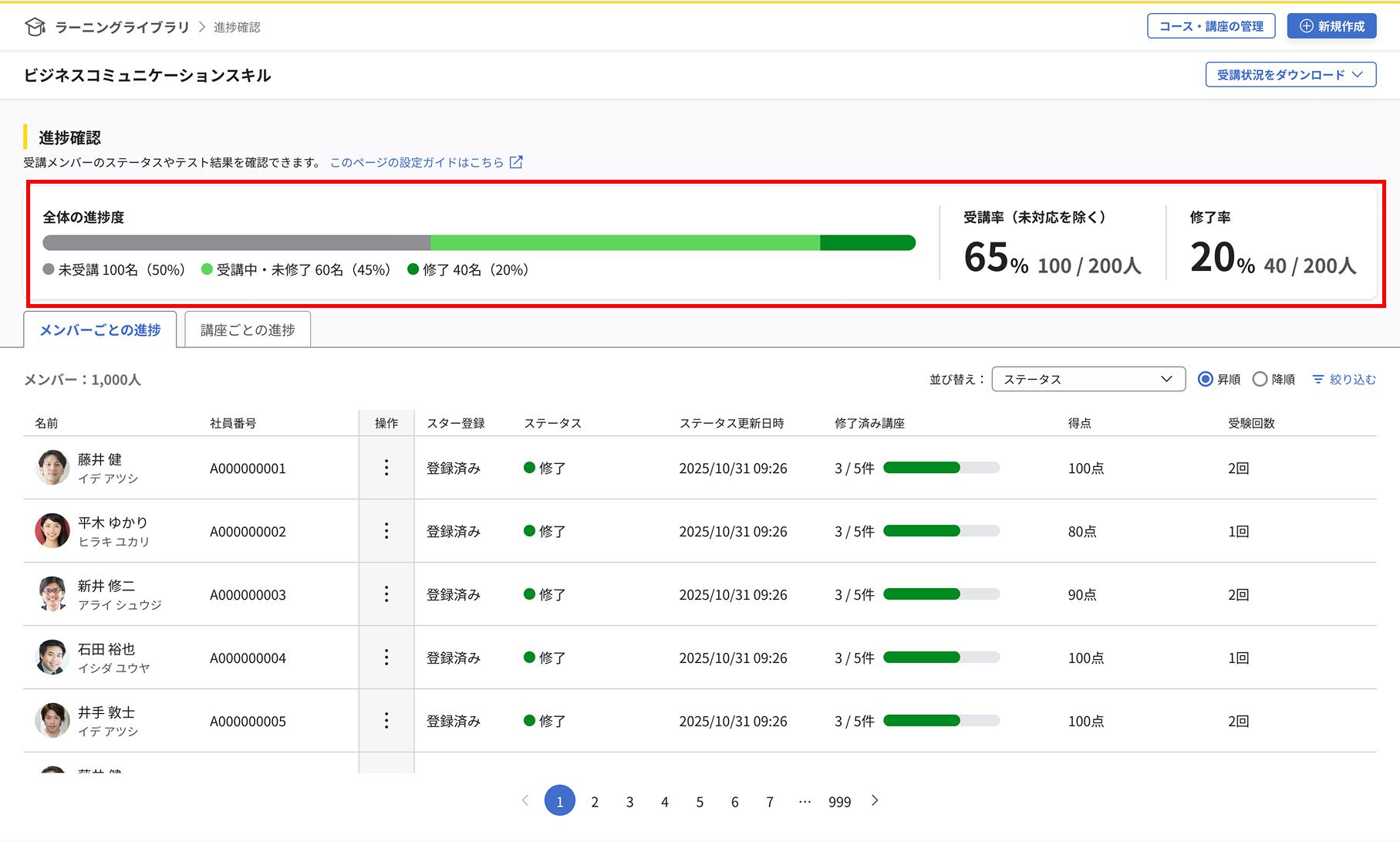This screenshot has width=1400, height=842.
Task: Go to page 4
Action: click(665, 802)
